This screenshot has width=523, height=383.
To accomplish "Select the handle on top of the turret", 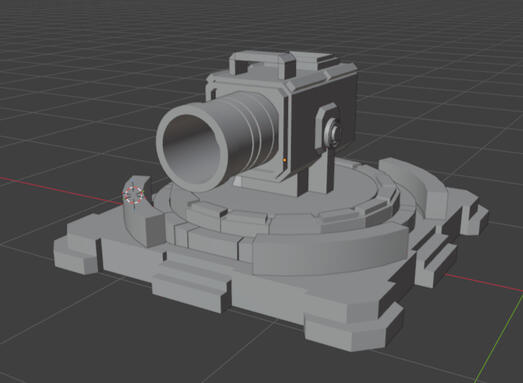I will click(262, 63).
